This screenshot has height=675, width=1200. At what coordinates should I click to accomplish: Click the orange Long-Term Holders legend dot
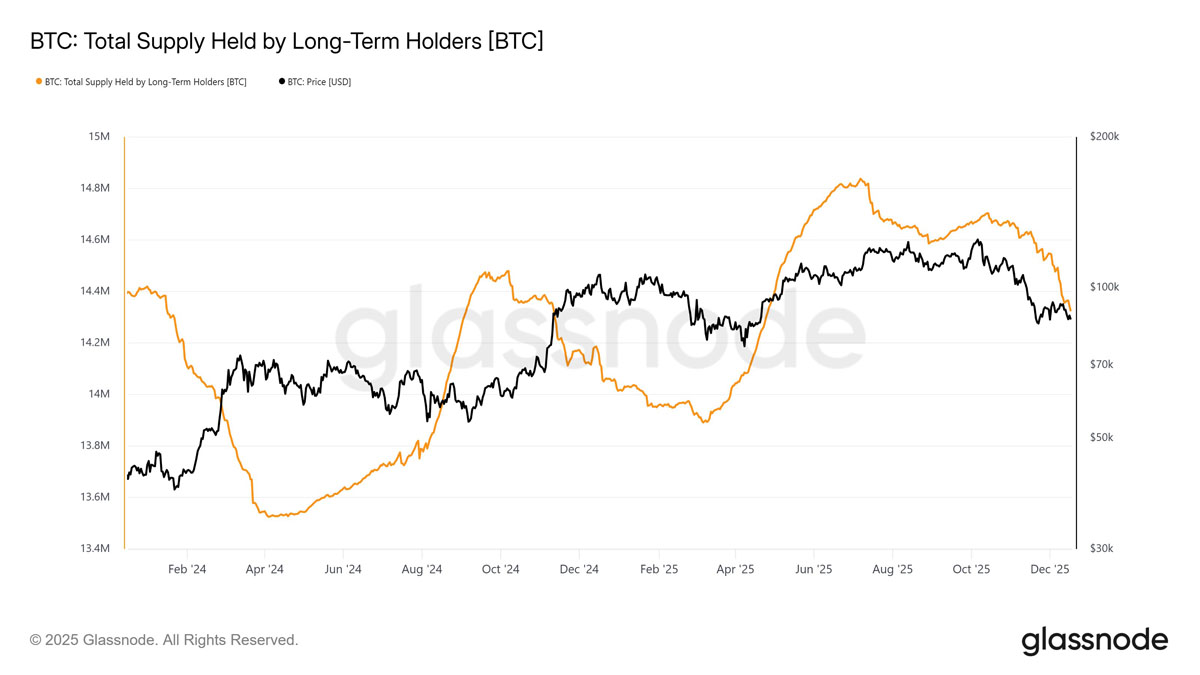click(39, 82)
